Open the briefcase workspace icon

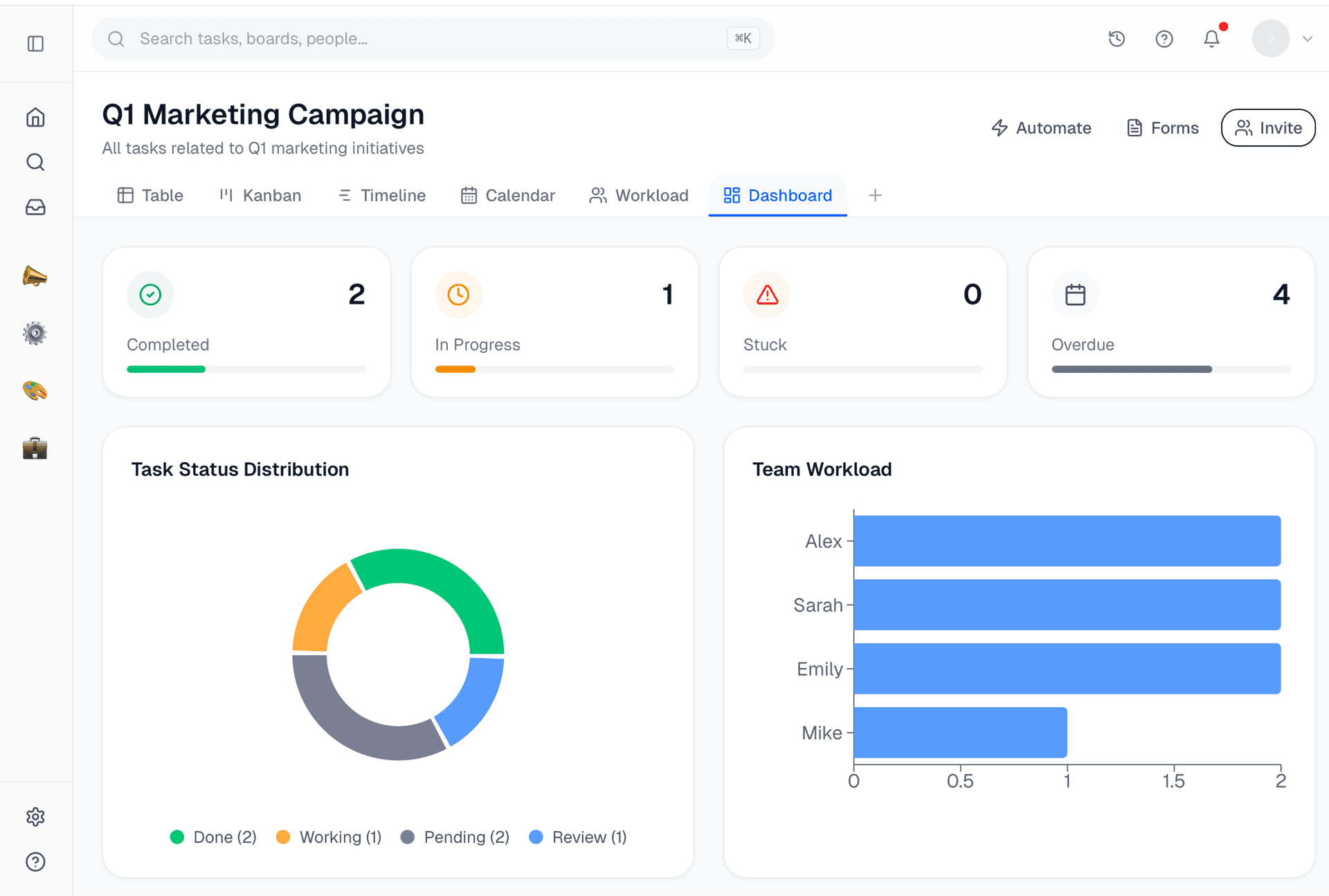tap(35, 448)
